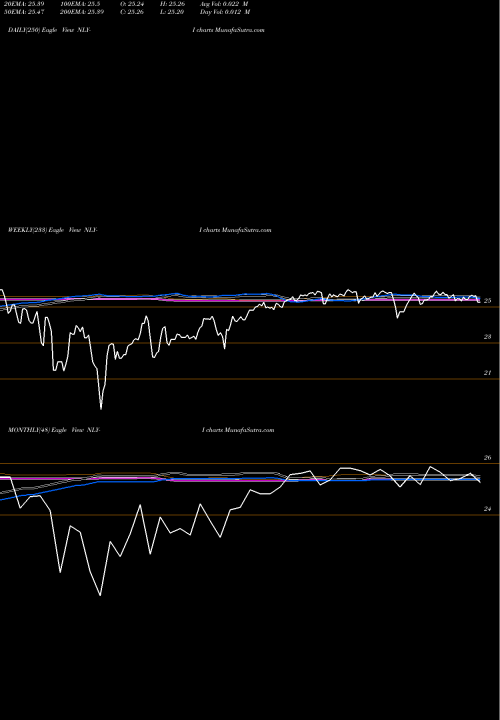Image resolution: width=500 pixels, height=720 pixels.
Task: Click the monthly chart's lowest price trough
Action: pyautogui.click(x=100, y=594)
